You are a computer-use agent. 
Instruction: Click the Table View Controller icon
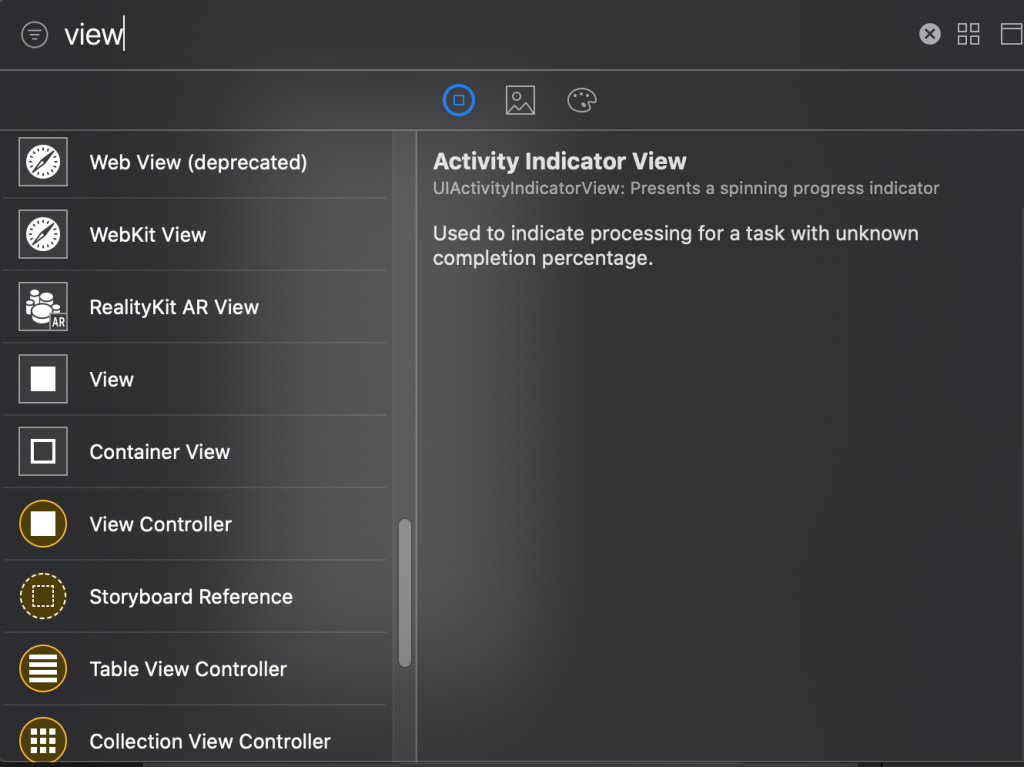click(43, 669)
